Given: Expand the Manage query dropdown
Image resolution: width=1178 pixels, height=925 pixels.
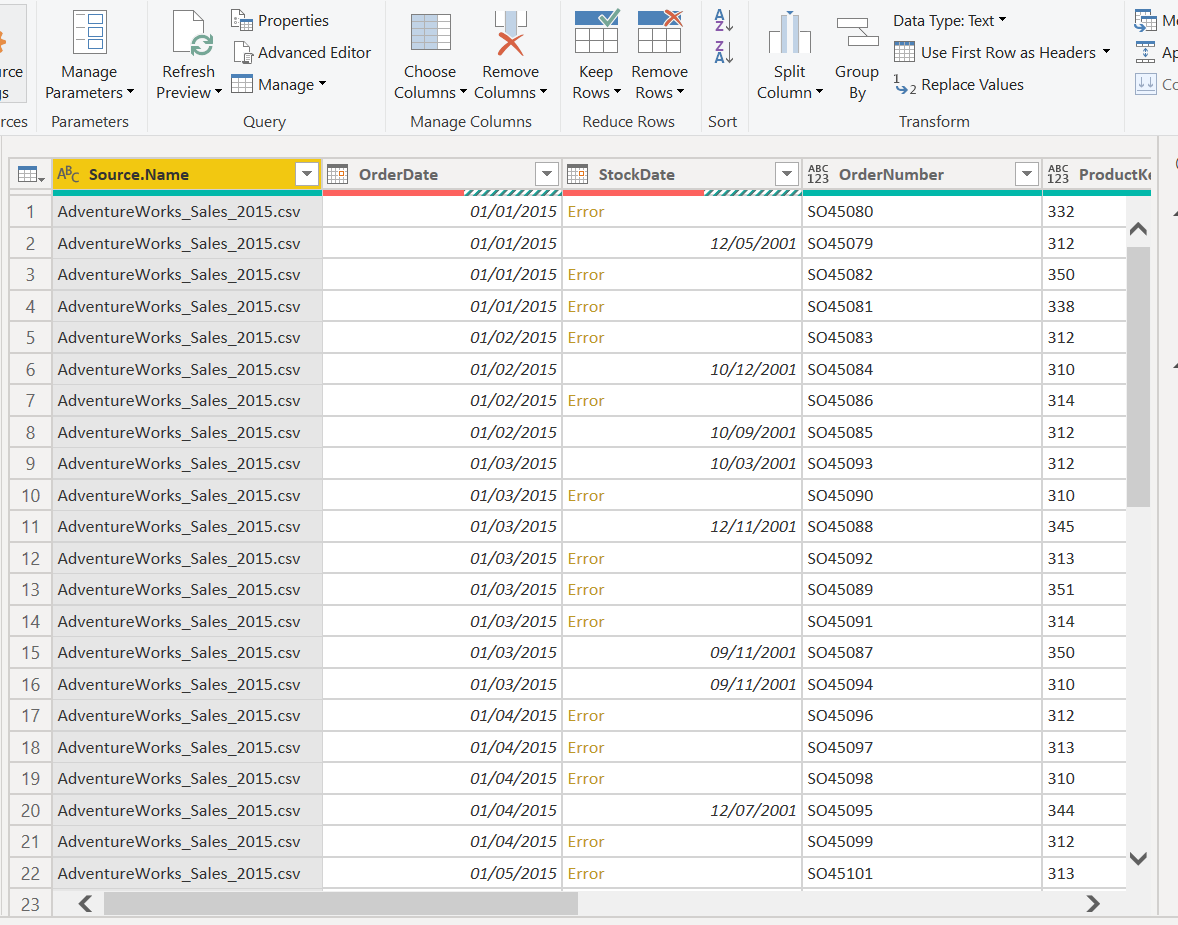Looking at the screenshot, I should 322,83.
